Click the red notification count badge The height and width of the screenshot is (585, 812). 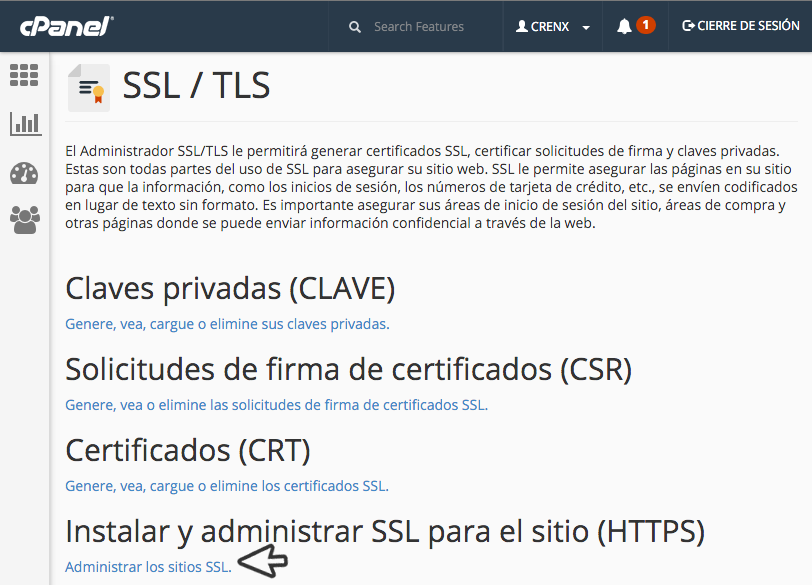646,25
